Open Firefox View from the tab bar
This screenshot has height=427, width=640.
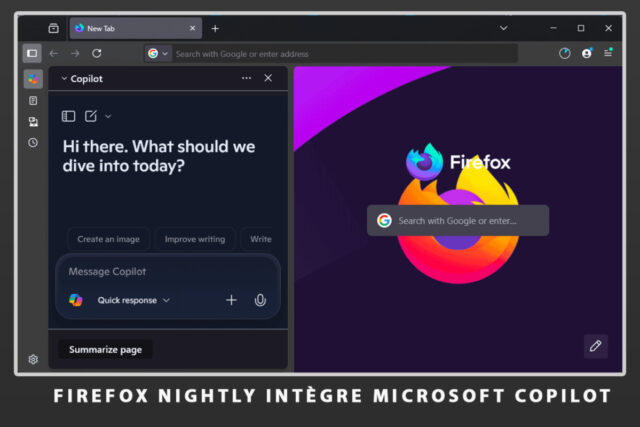[x=53, y=29]
